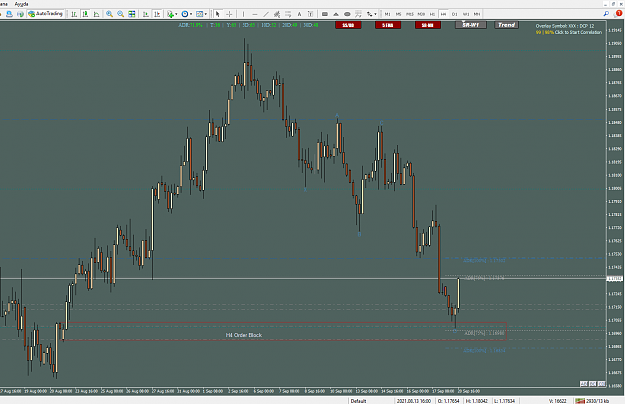The image size is (625, 404).
Task: Click the ADR percentage readout
Action: (191, 25)
